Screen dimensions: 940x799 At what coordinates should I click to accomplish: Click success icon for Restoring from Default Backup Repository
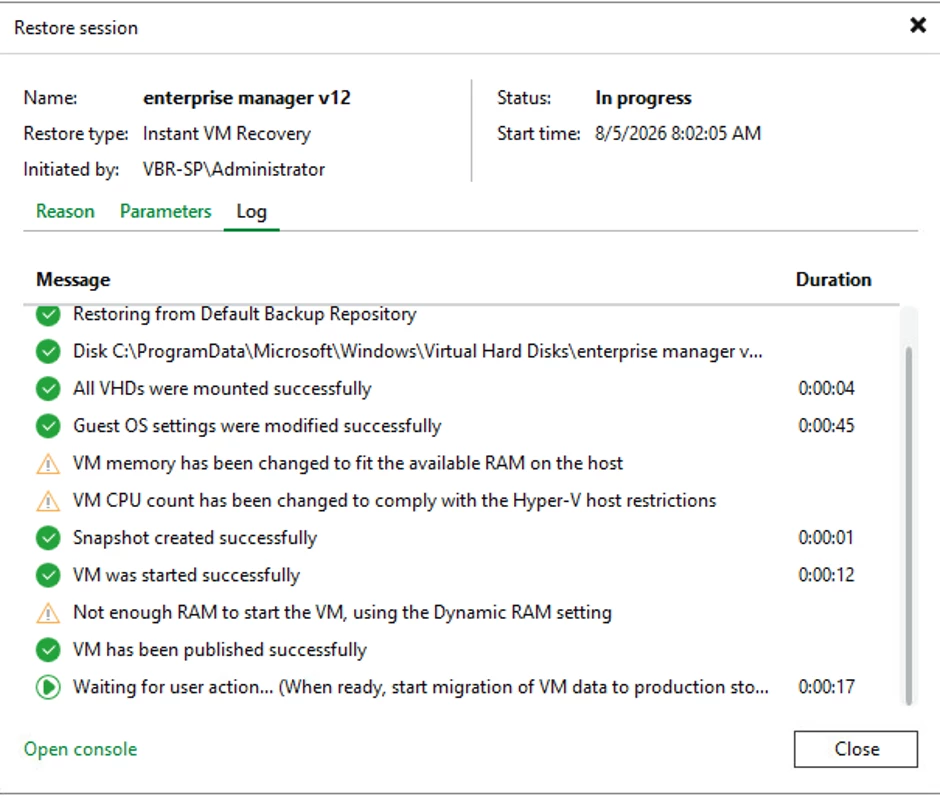48,315
